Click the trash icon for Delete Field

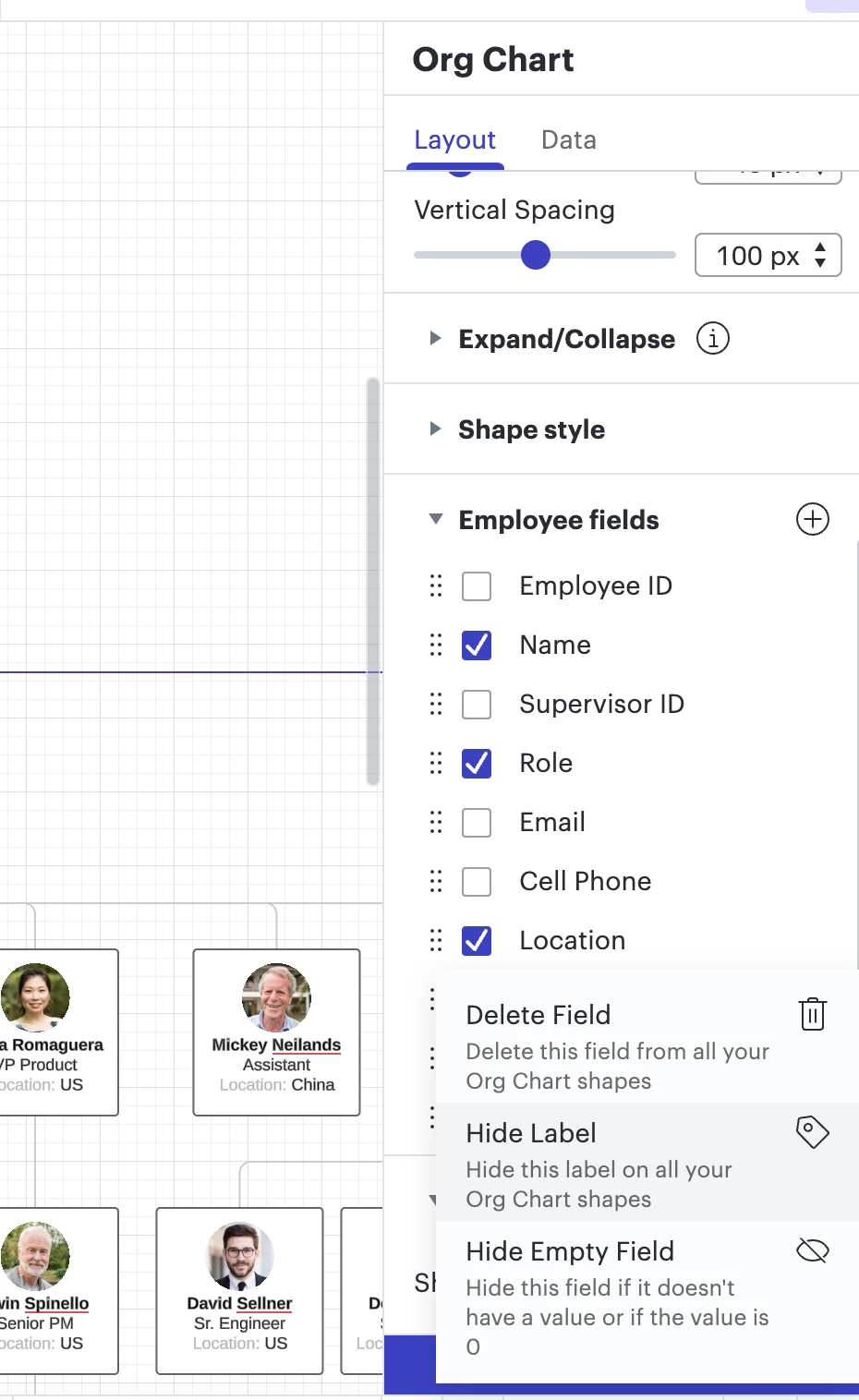(812, 1014)
